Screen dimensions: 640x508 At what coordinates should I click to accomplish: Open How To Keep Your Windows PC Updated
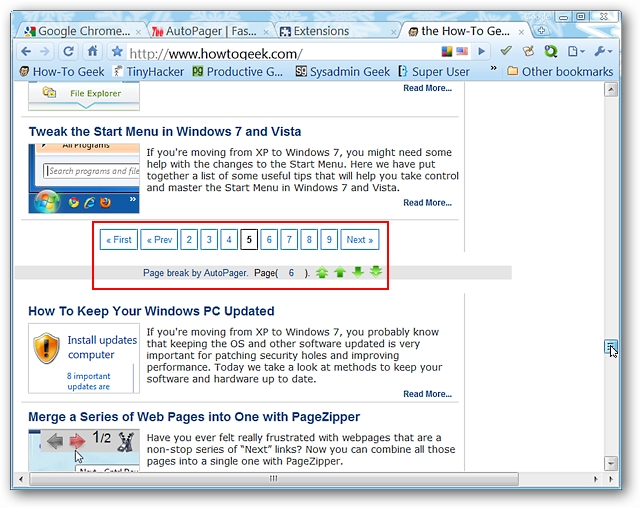[151, 311]
